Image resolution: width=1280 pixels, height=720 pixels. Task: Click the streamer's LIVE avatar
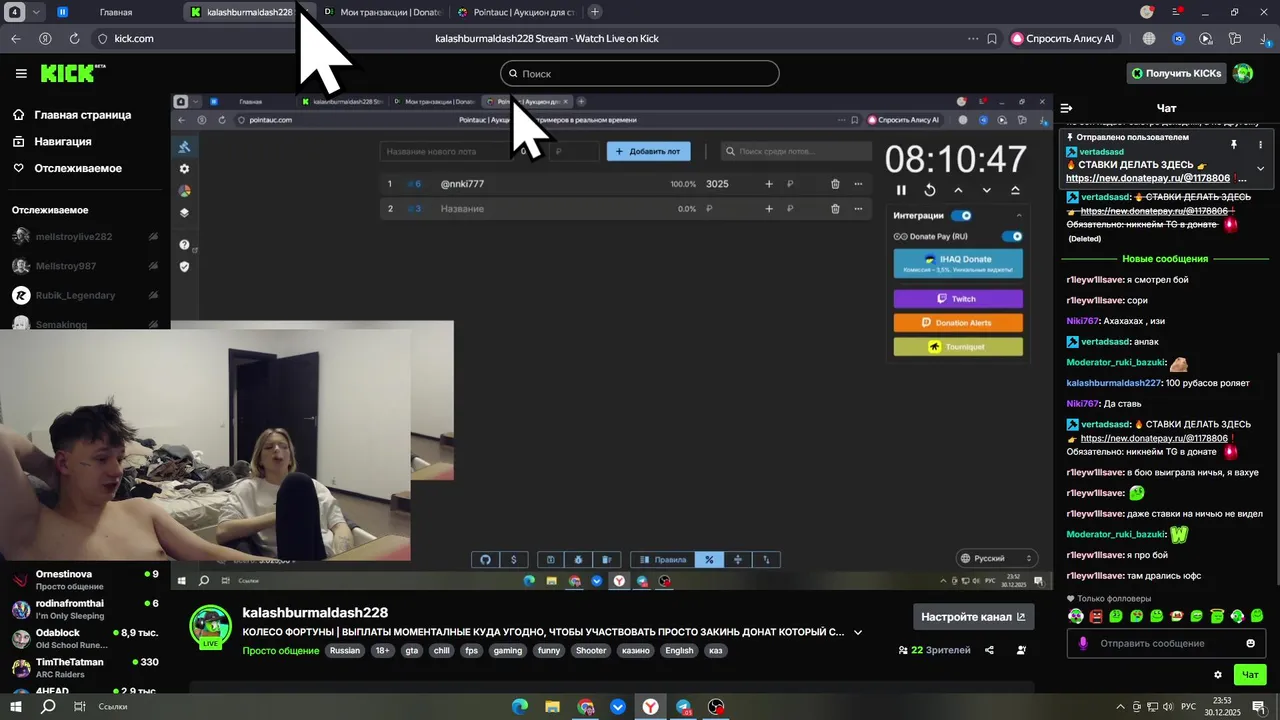tap(210, 627)
